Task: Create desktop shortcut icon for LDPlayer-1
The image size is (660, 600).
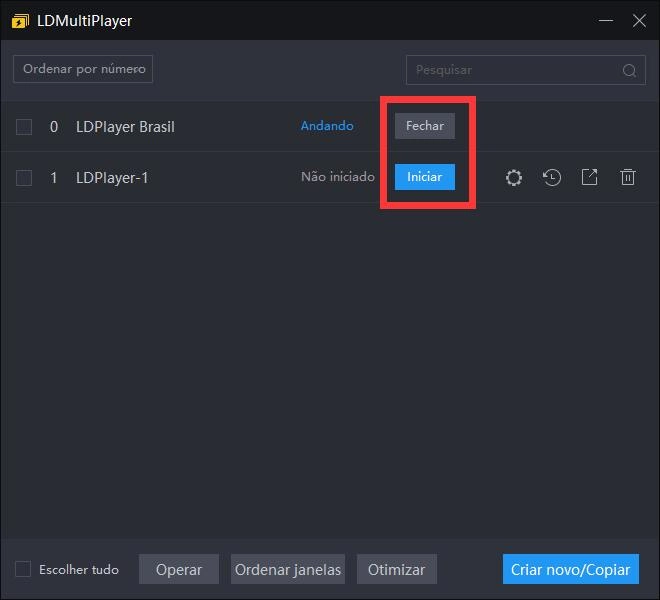Action: [589, 177]
